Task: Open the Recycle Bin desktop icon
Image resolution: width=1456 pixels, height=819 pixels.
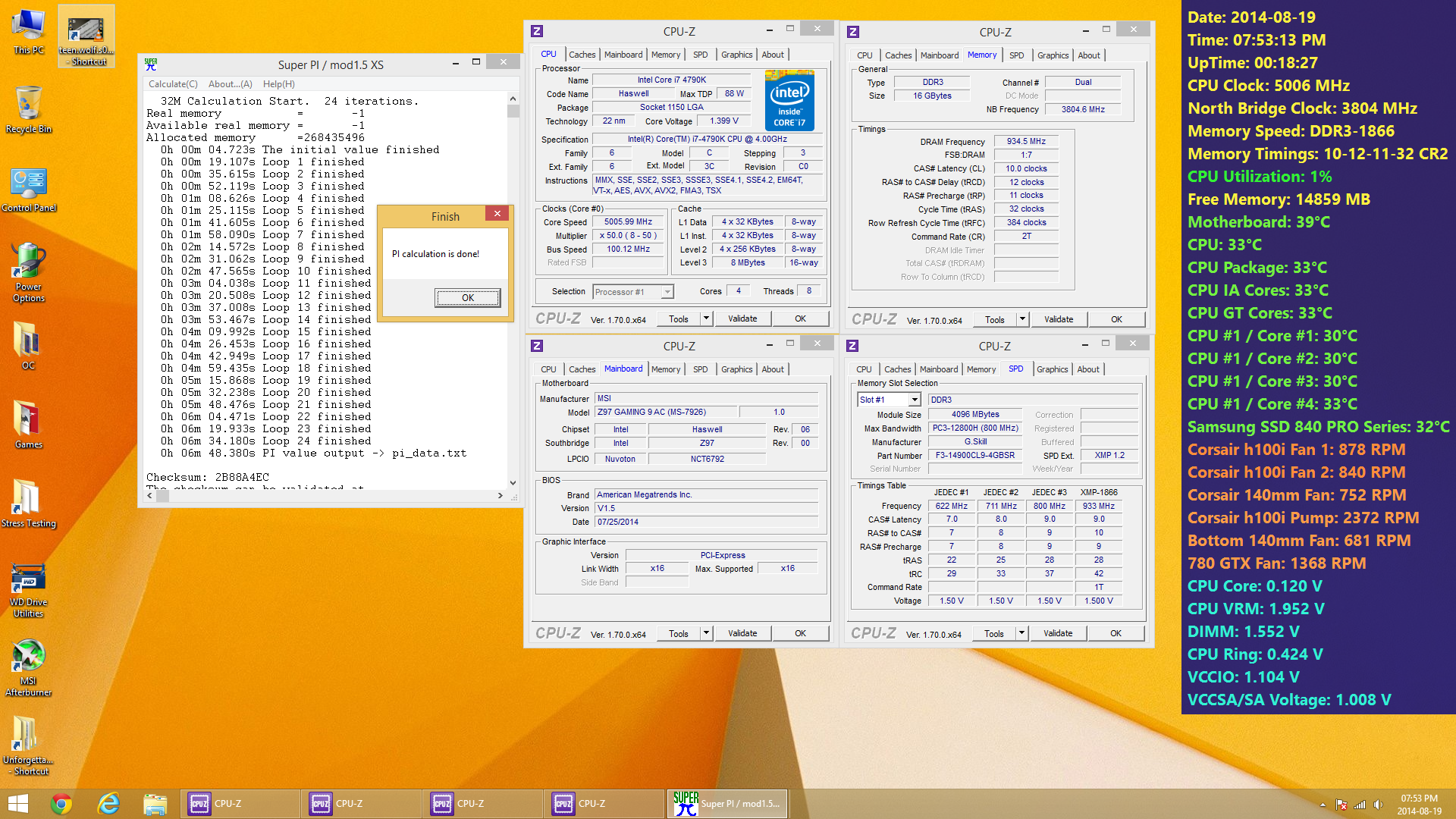Action: click(x=28, y=110)
